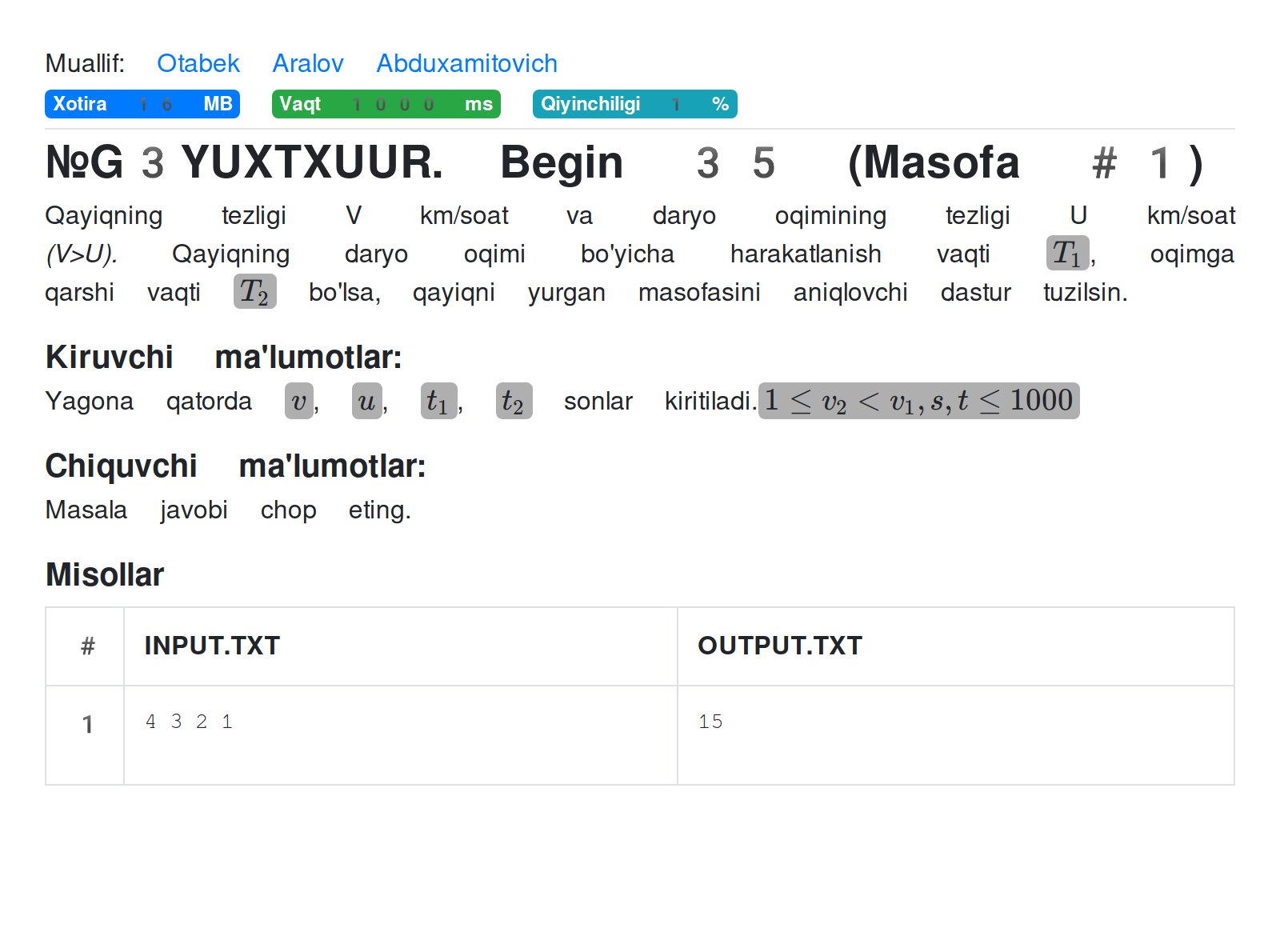Image resolution: width=1280 pixels, height=952 pixels.
Task: Click the T2 formula in the description
Action: [254, 292]
